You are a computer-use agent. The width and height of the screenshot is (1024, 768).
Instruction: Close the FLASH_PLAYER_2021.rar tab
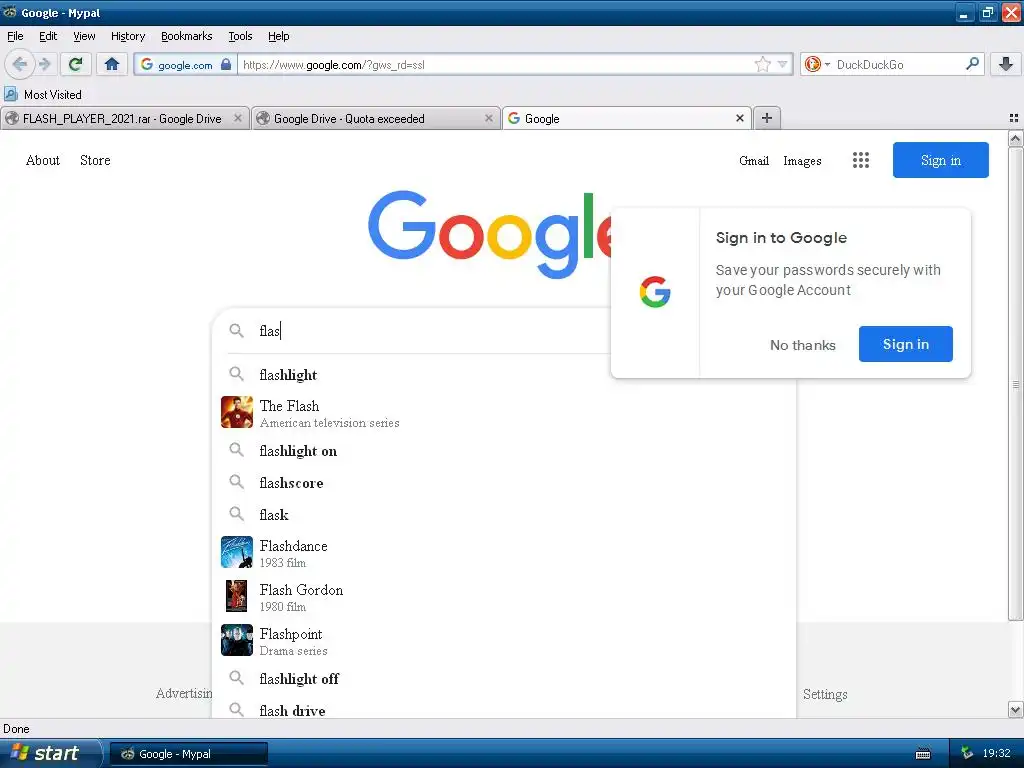tap(238, 118)
